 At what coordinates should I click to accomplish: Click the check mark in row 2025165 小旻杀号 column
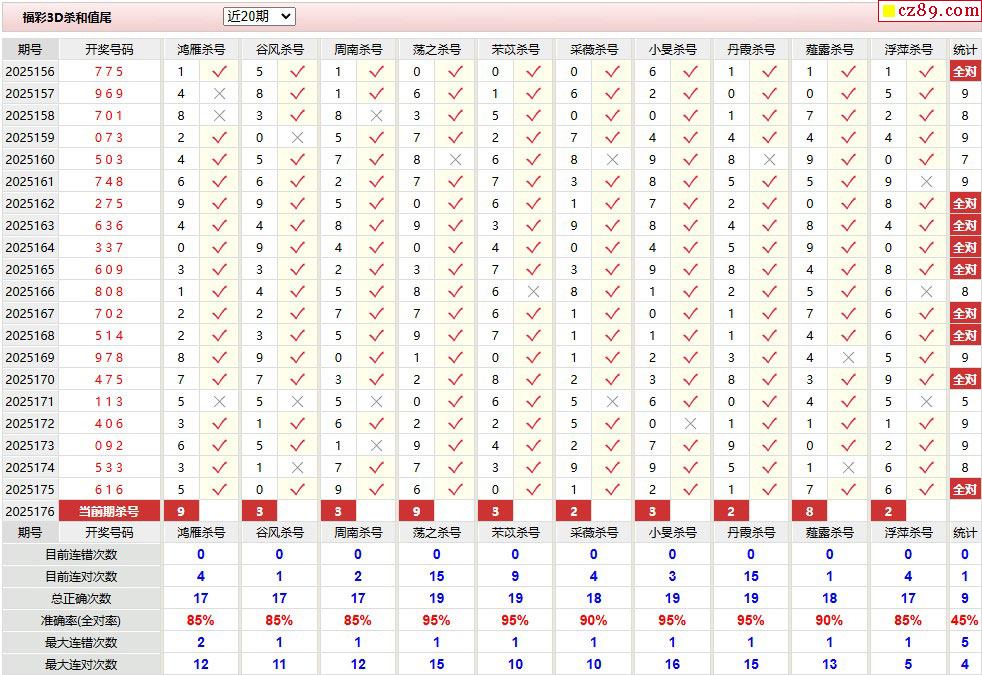pos(690,270)
